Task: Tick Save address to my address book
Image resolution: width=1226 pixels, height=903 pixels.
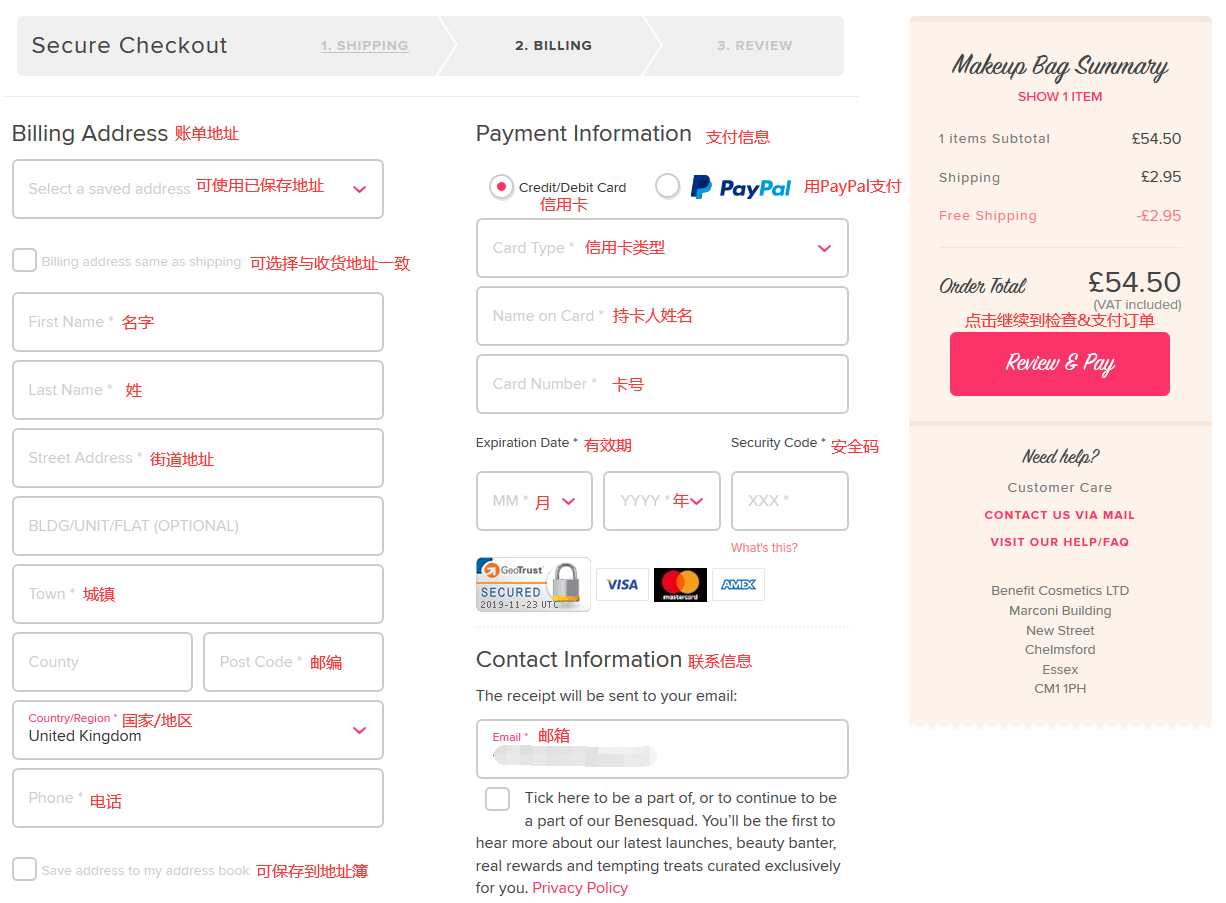Action: point(25,869)
